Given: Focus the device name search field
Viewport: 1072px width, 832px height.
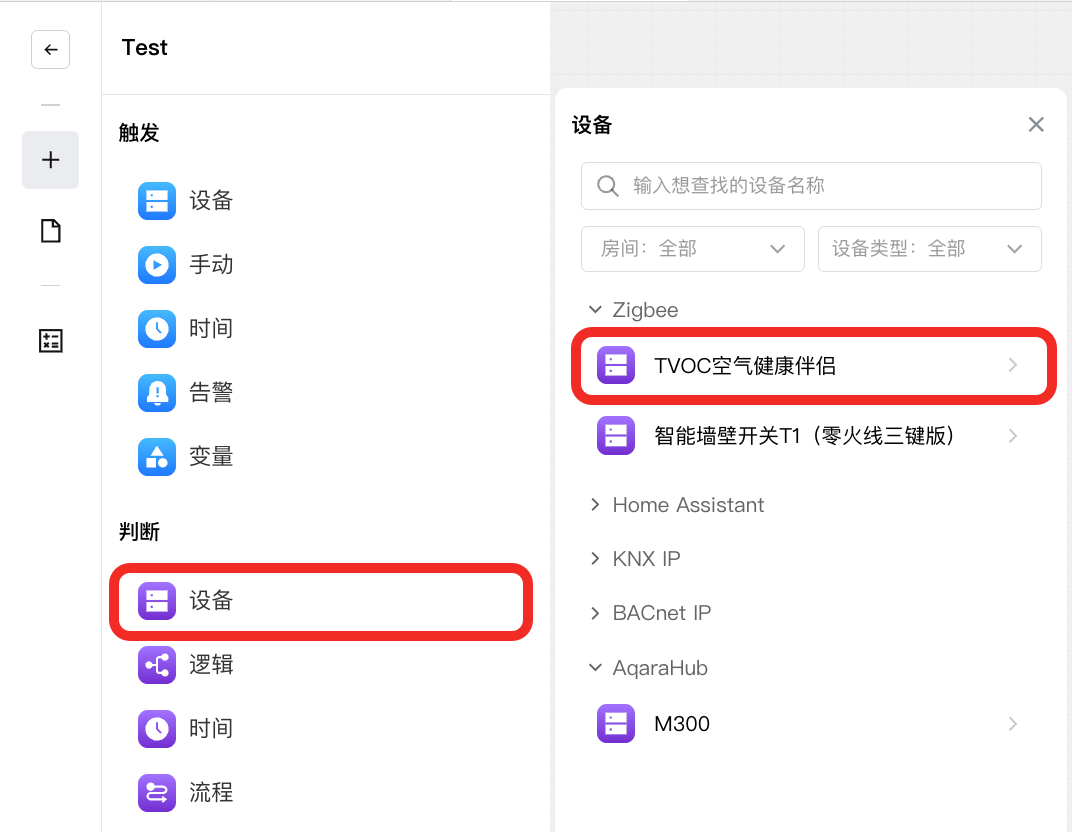Looking at the screenshot, I should (x=811, y=186).
